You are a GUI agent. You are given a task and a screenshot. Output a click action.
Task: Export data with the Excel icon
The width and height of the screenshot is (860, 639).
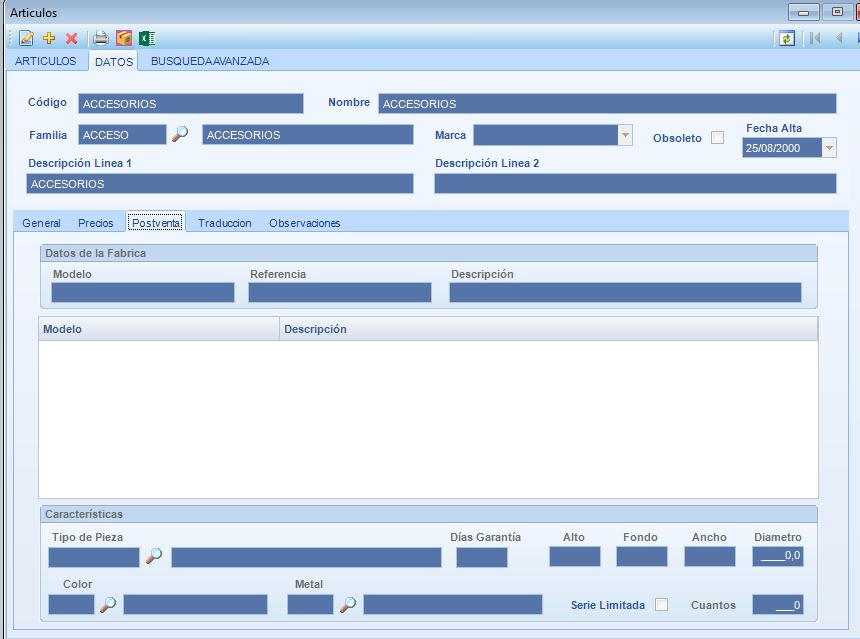click(x=147, y=38)
